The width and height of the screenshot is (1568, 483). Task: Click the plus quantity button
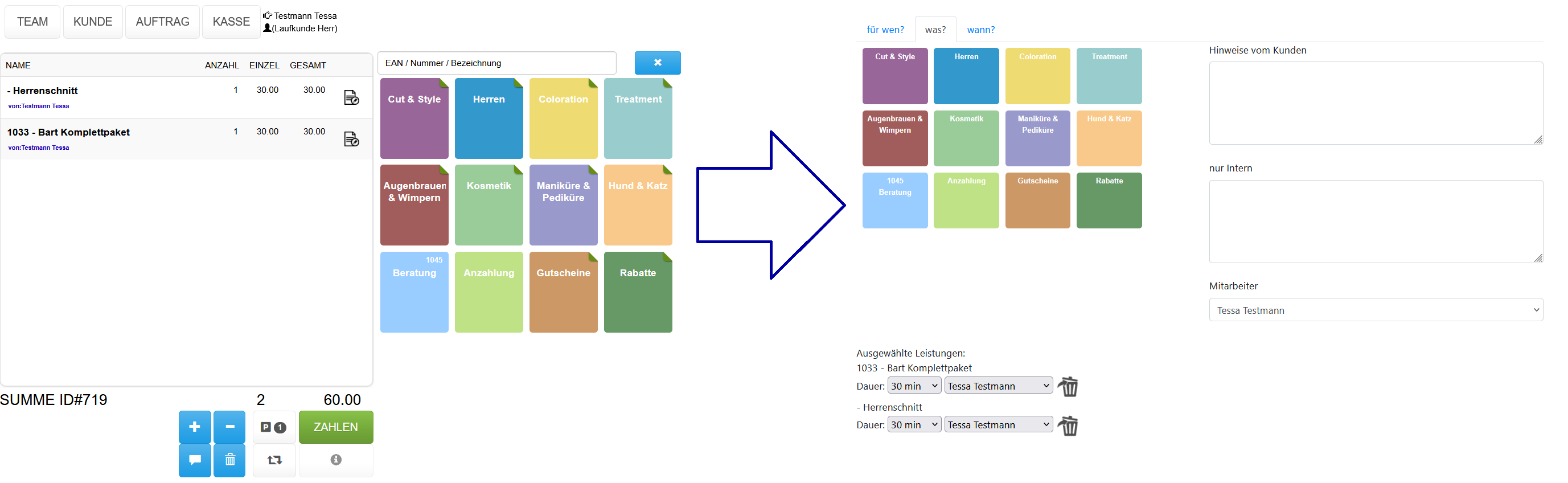pos(194,427)
